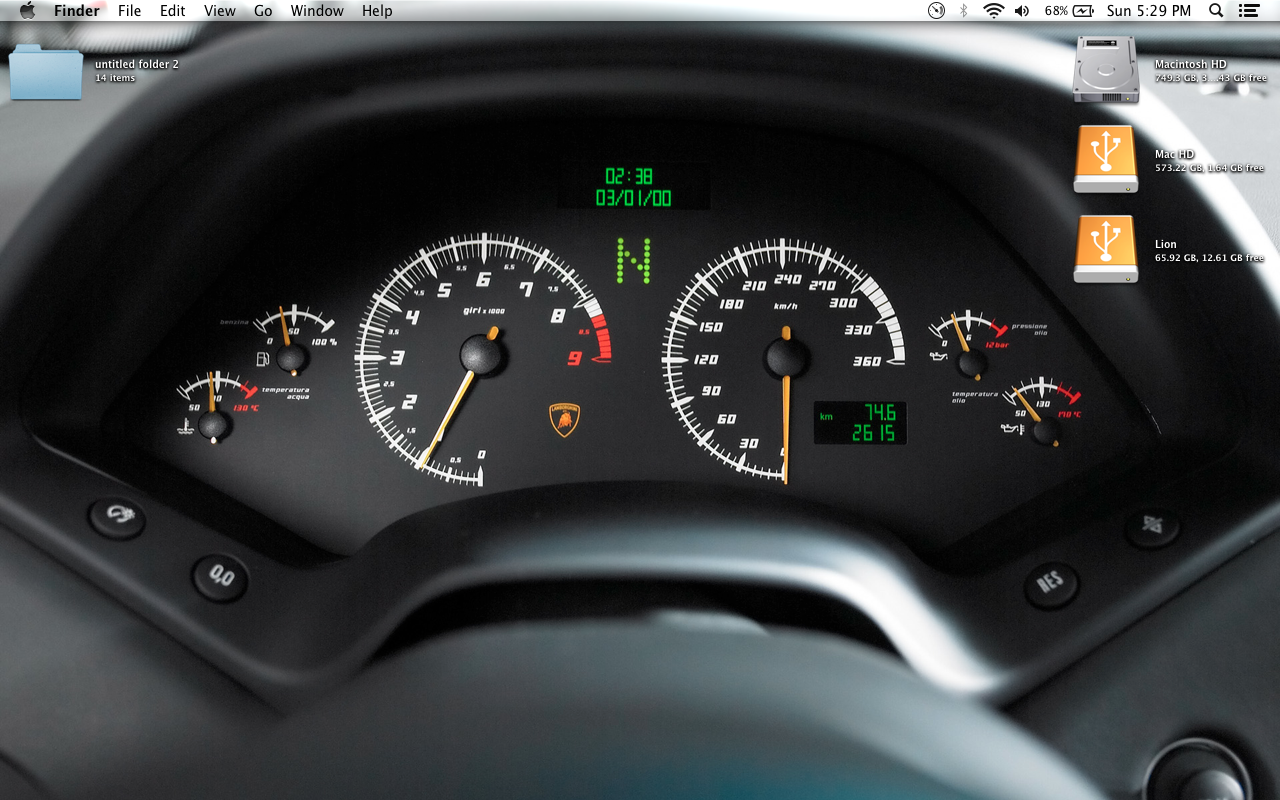Open the list icon at menu bar end

(1248, 11)
